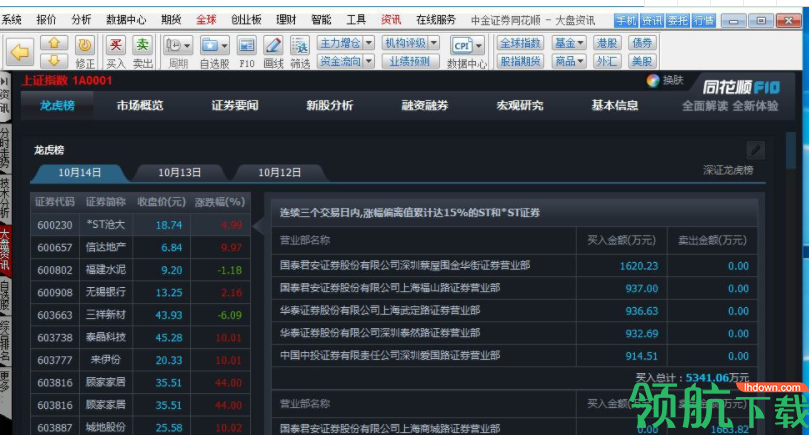Select the 技术分析 left sidebar tab
This screenshot has width=809, height=435.
(5, 199)
